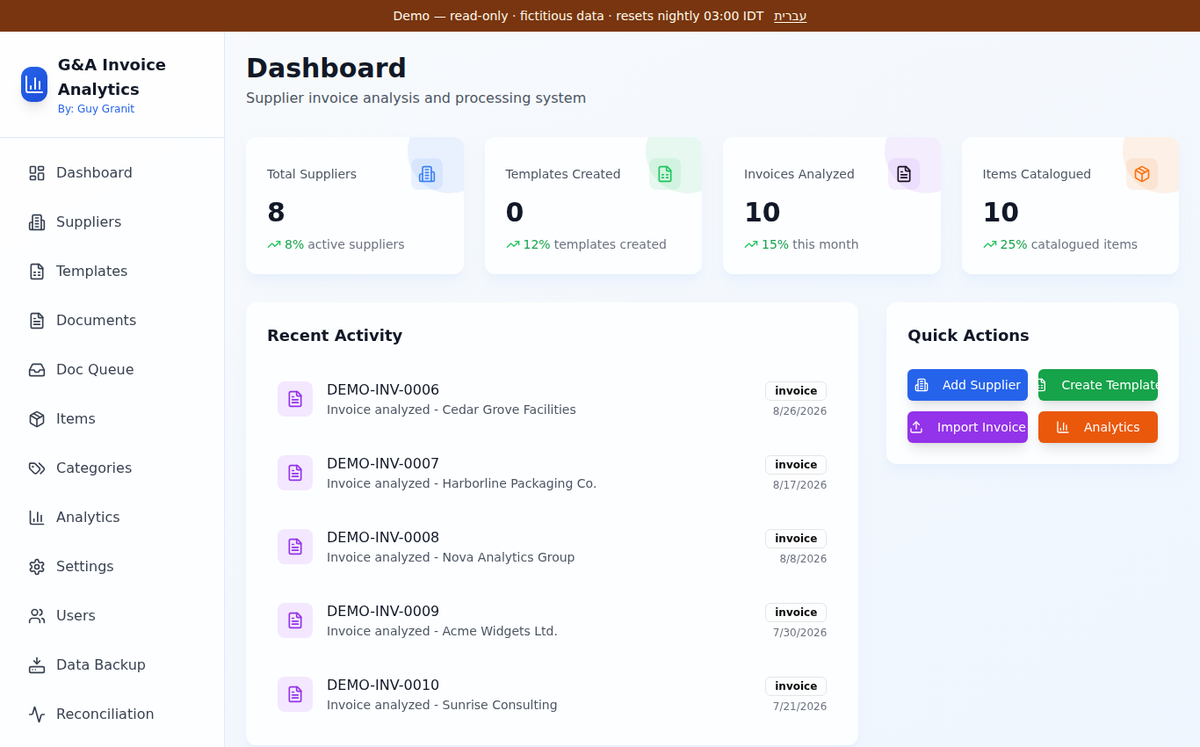
Task: Click the document icon beside DEMO-INV-0010
Action: [295, 694]
